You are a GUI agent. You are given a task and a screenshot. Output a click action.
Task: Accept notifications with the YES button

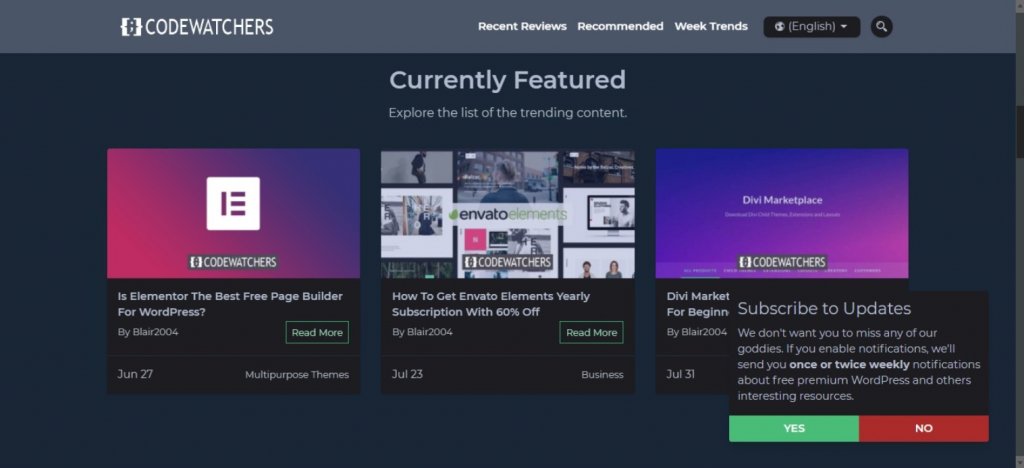[793, 428]
